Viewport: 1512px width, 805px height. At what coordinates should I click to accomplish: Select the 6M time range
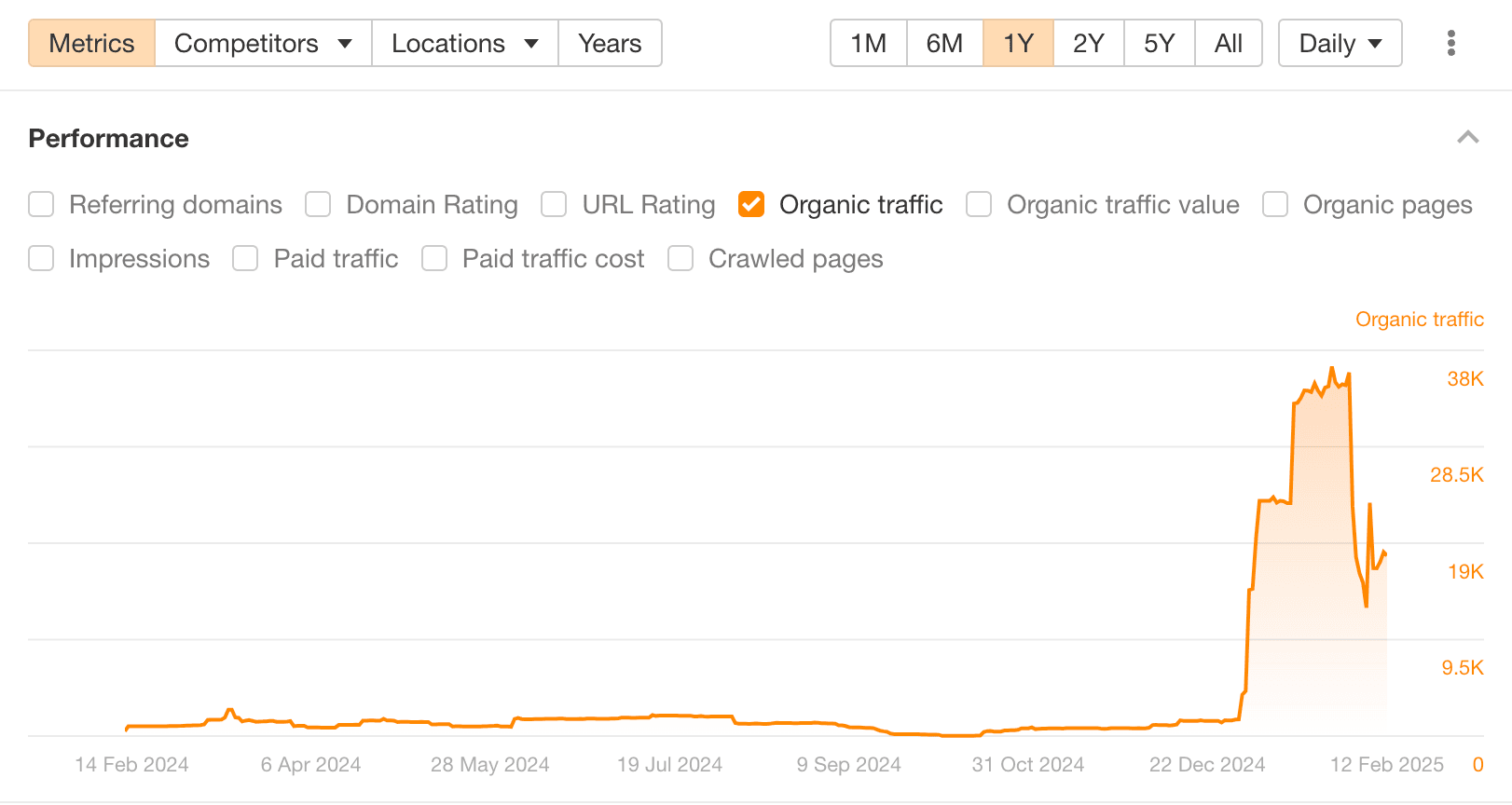(943, 43)
